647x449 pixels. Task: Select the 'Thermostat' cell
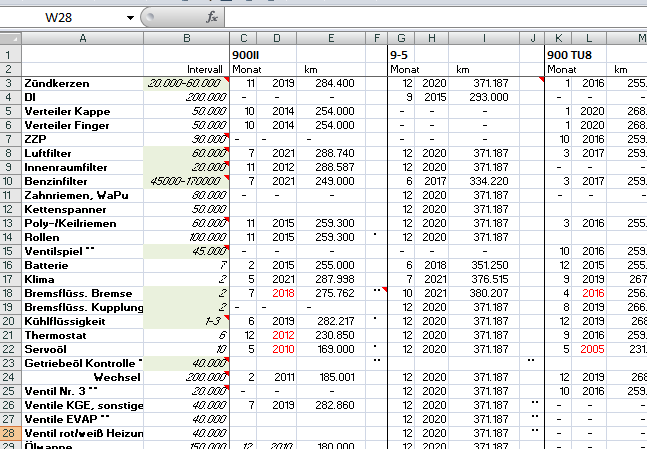pyautogui.click(x=83, y=336)
